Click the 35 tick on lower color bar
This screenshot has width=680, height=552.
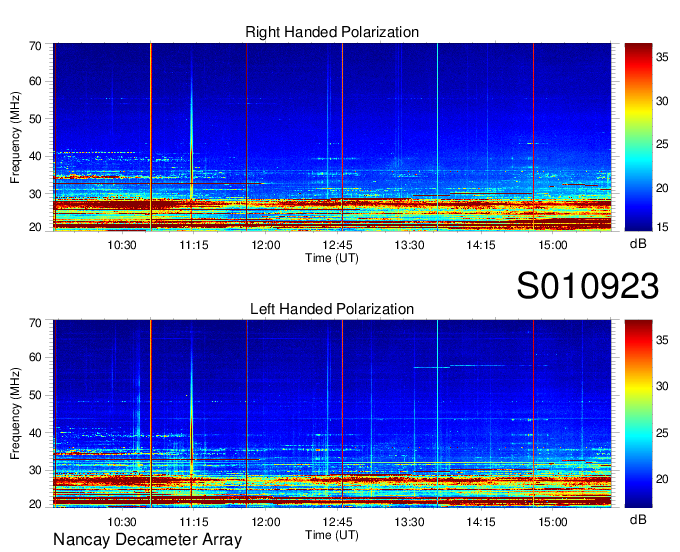pos(662,340)
